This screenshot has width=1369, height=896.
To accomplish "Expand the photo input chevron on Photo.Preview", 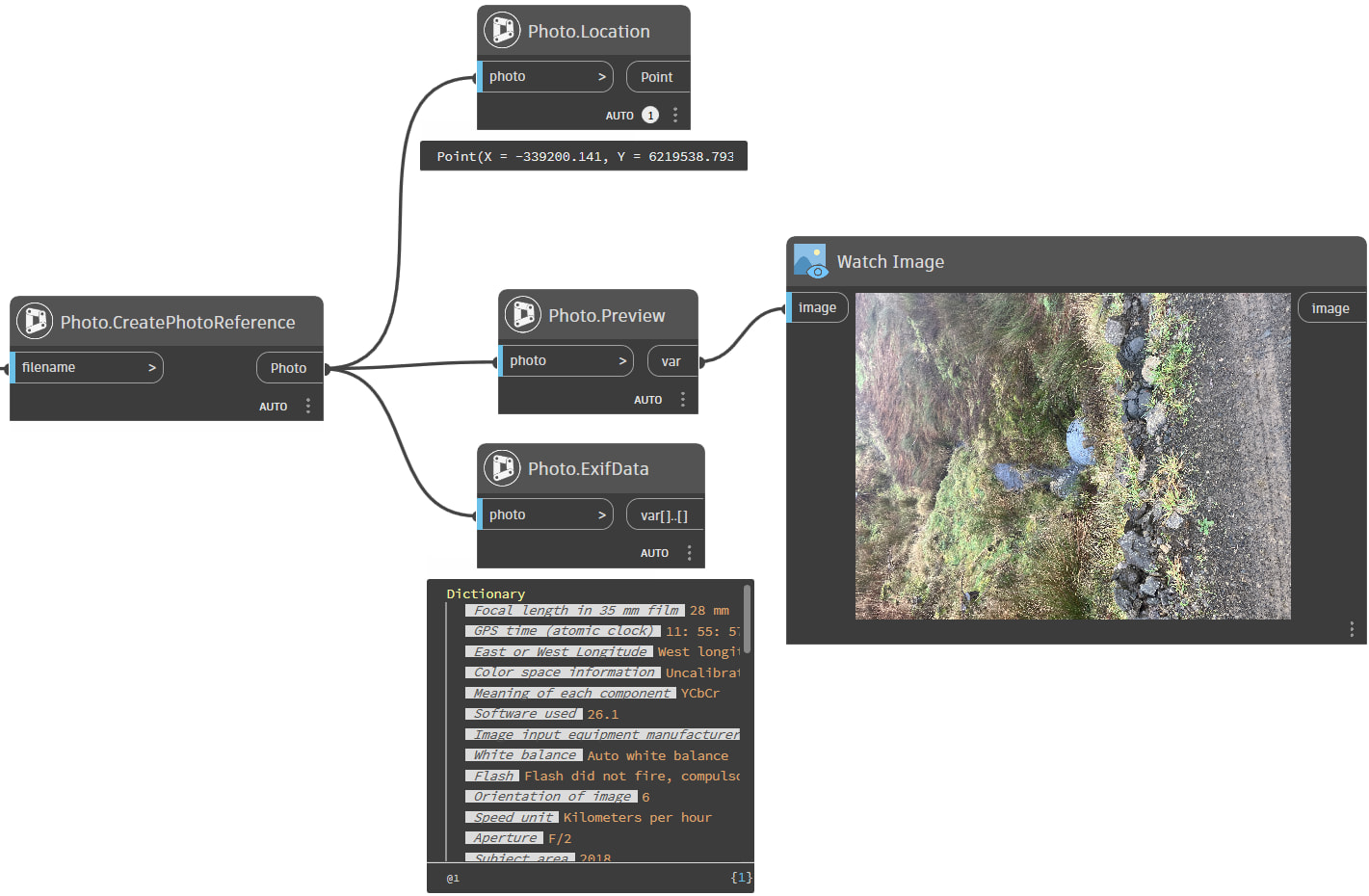I will [x=622, y=360].
